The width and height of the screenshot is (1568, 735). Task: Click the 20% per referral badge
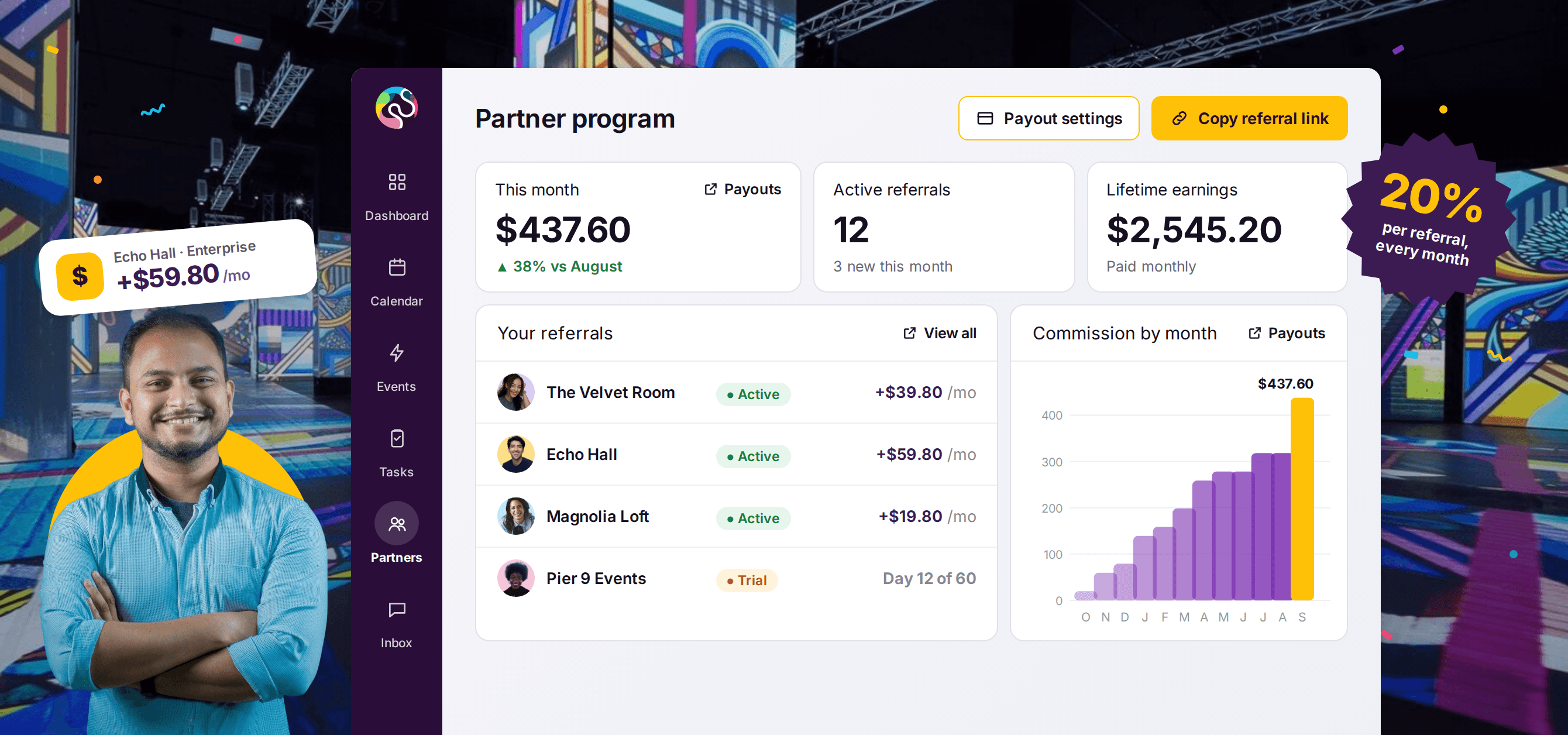pos(1428,218)
